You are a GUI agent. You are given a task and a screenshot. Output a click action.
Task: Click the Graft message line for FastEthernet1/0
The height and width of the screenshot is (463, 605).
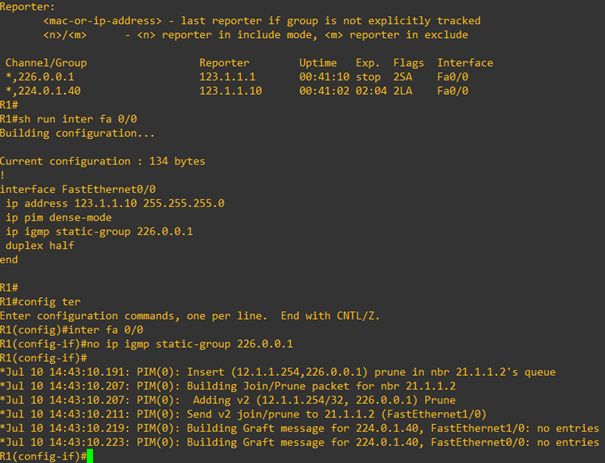[x=299, y=428]
